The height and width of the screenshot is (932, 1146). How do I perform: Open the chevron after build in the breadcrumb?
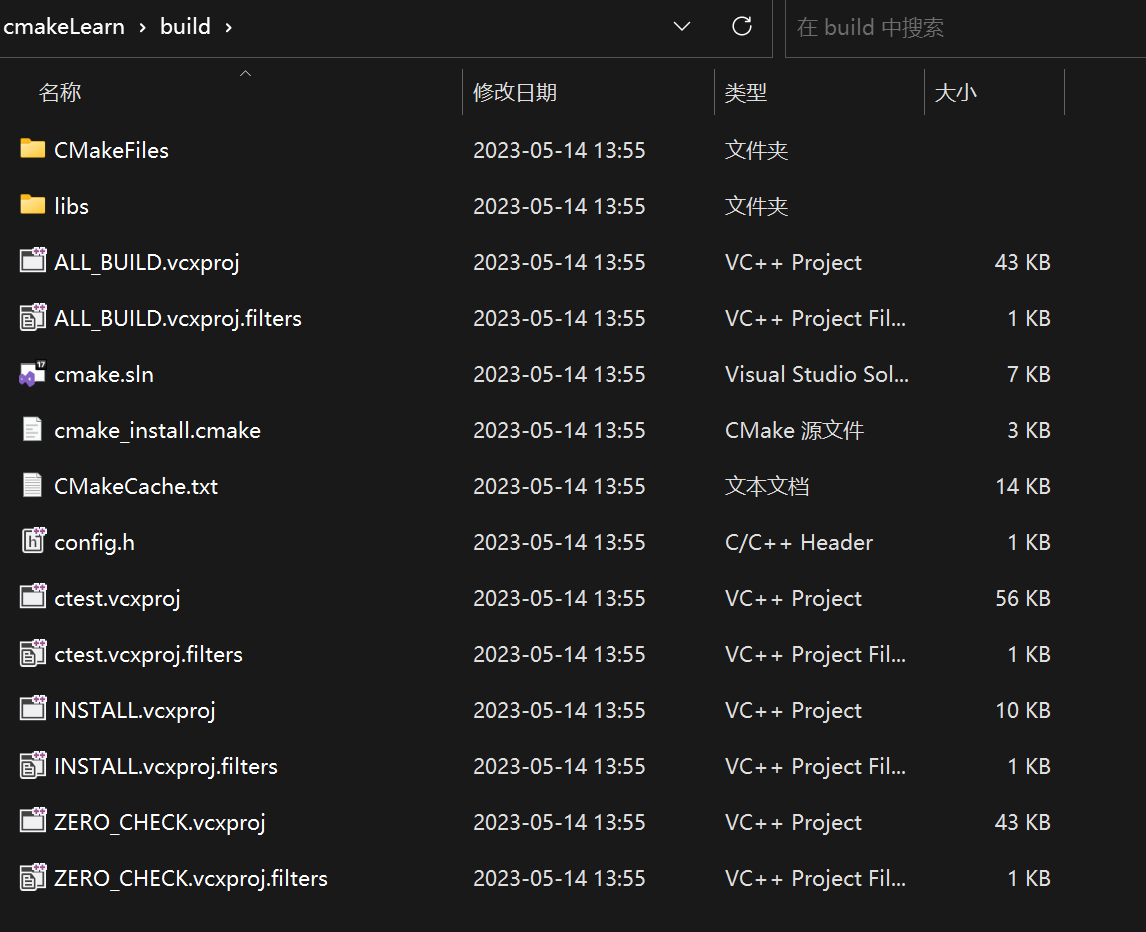coord(229,28)
